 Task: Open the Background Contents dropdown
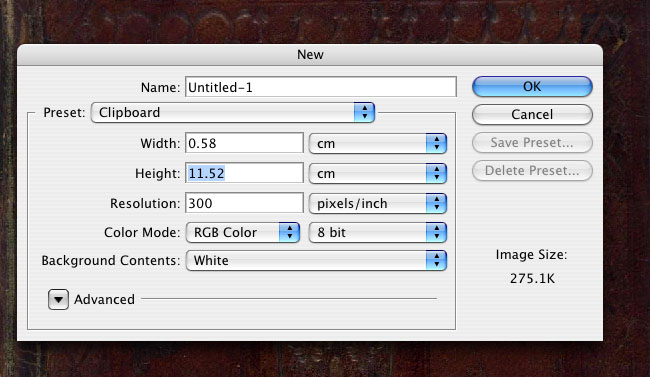pyautogui.click(x=316, y=260)
